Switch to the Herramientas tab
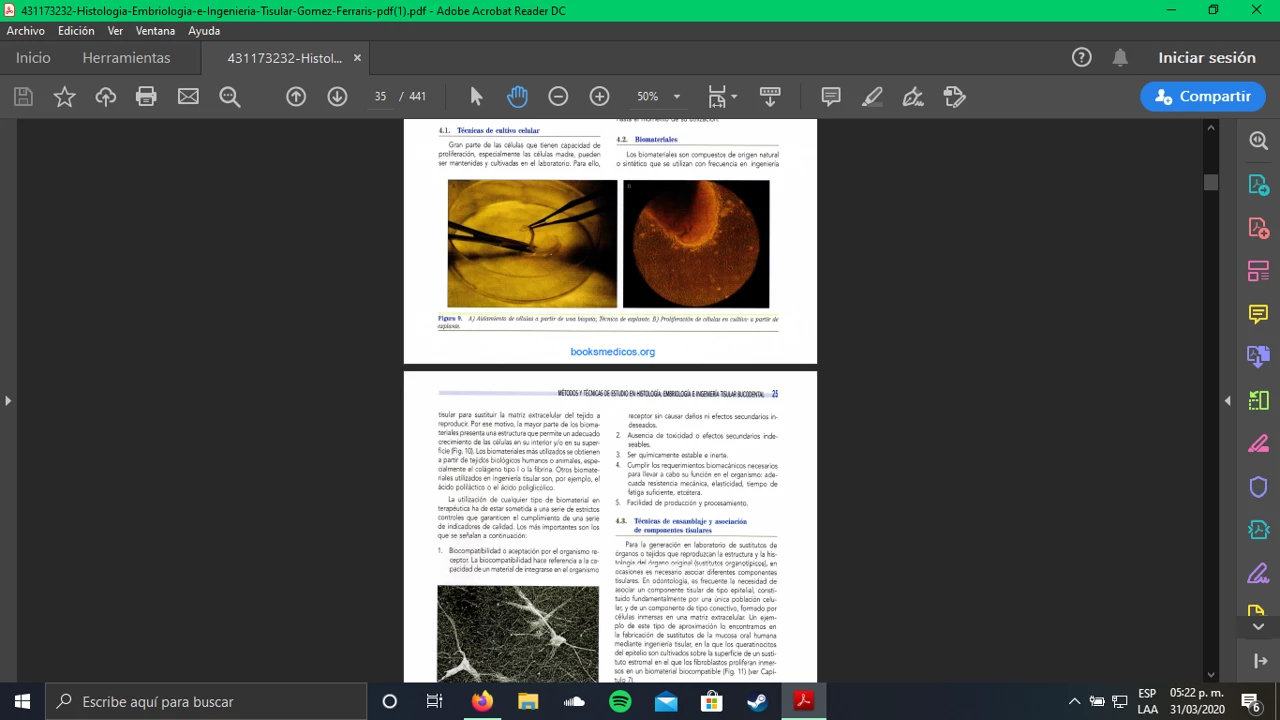 (x=126, y=58)
